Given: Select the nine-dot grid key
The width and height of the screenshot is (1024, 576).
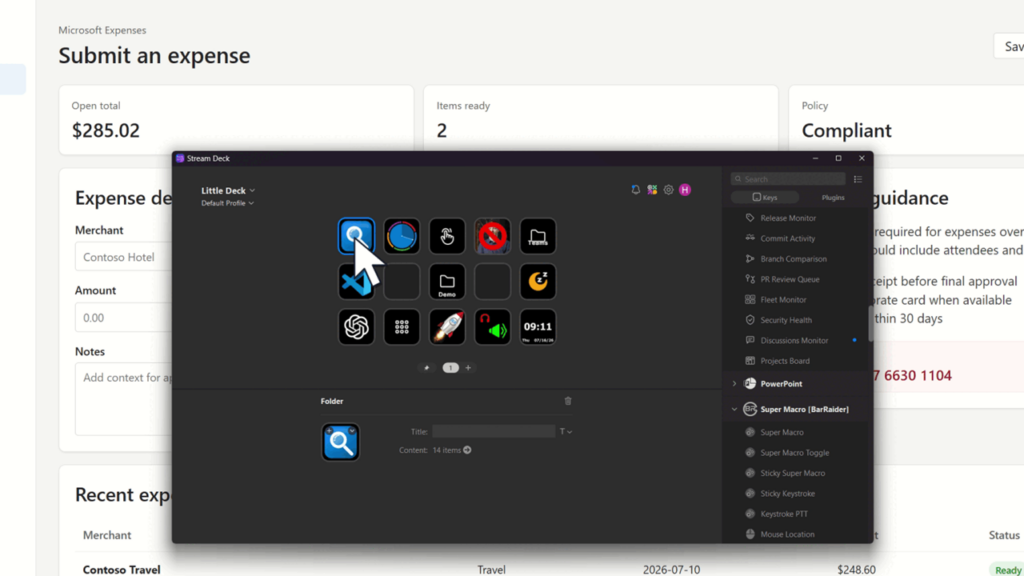Looking at the screenshot, I should pyautogui.click(x=402, y=327).
